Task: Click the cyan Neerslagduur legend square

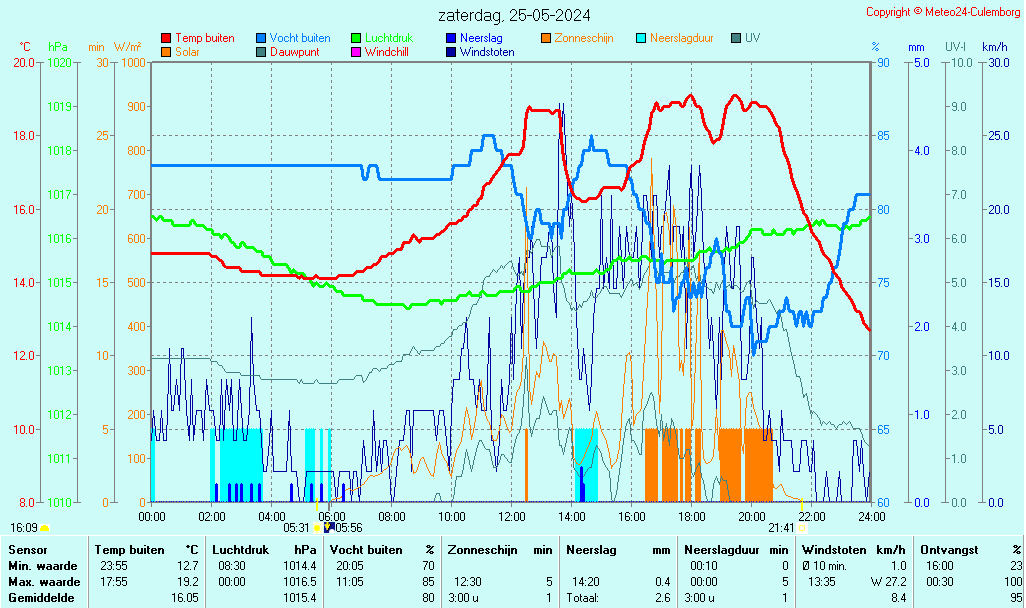Action: coord(641,38)
